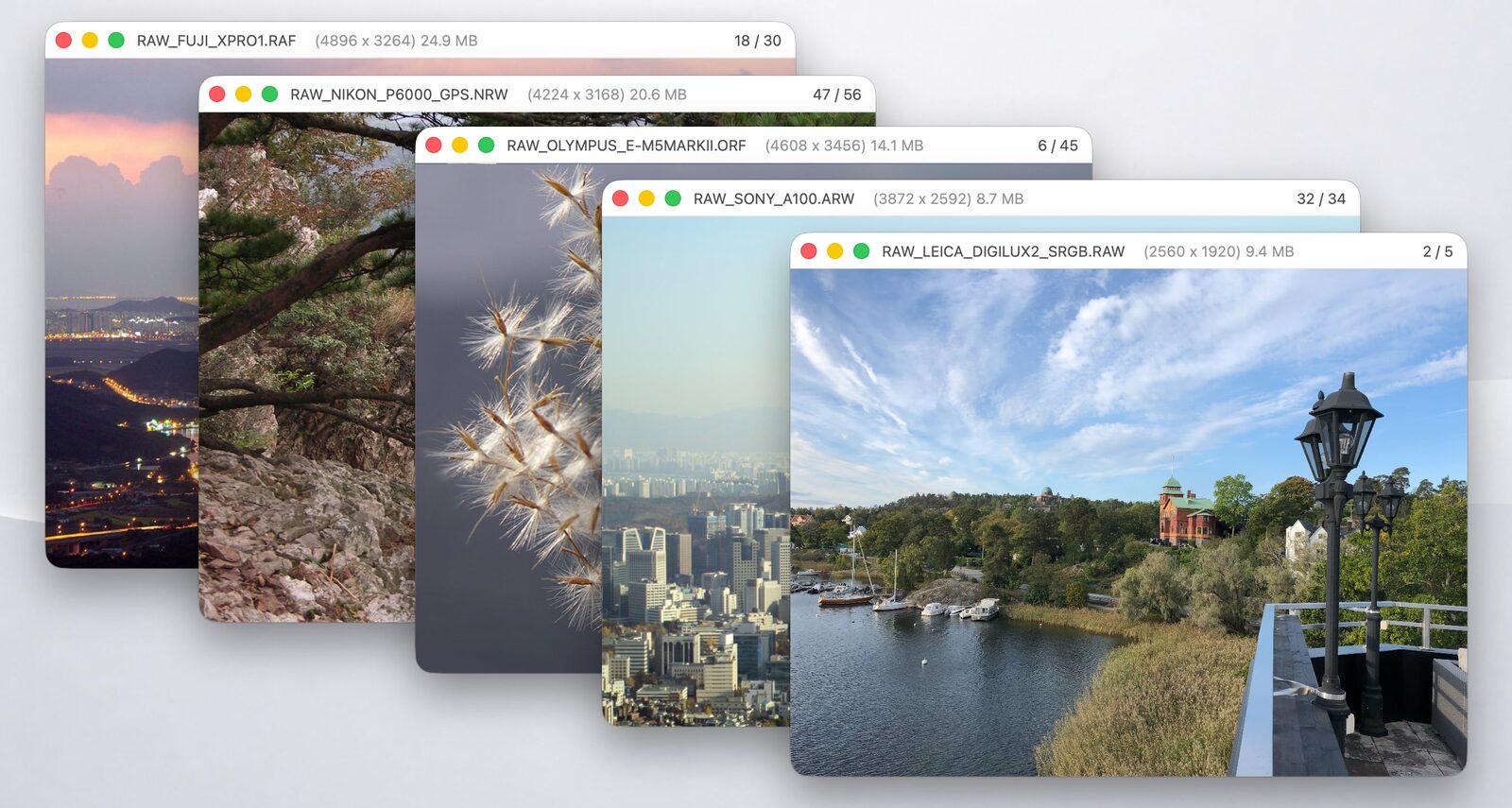The width and height of the screenshot is (1512, 808).
Task: Click the RAW_NIKON_P6000_GPS.NRW title text
Action: (x=399, y=95)
